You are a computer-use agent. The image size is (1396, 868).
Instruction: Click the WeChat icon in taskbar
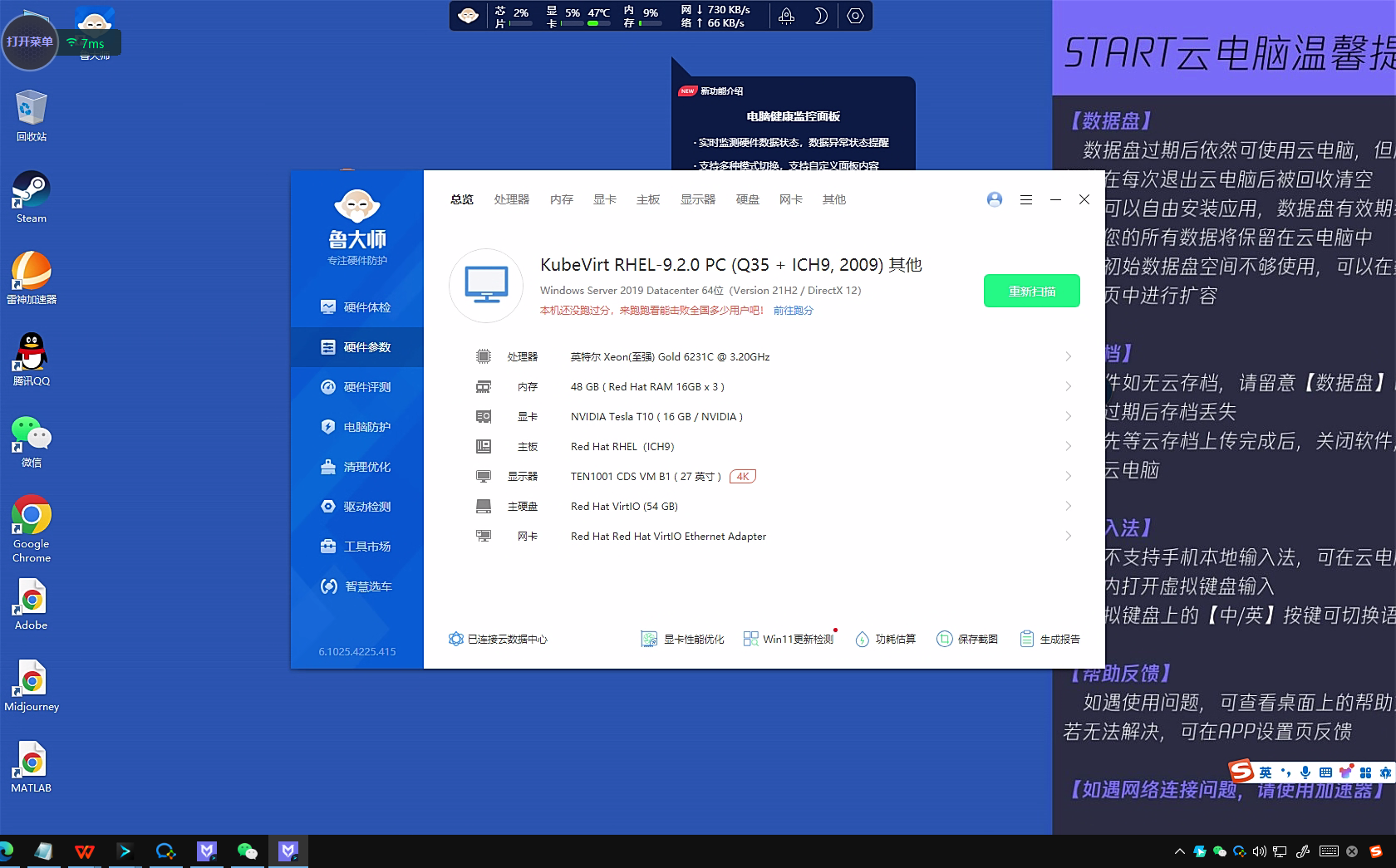[x=247, y=851]
